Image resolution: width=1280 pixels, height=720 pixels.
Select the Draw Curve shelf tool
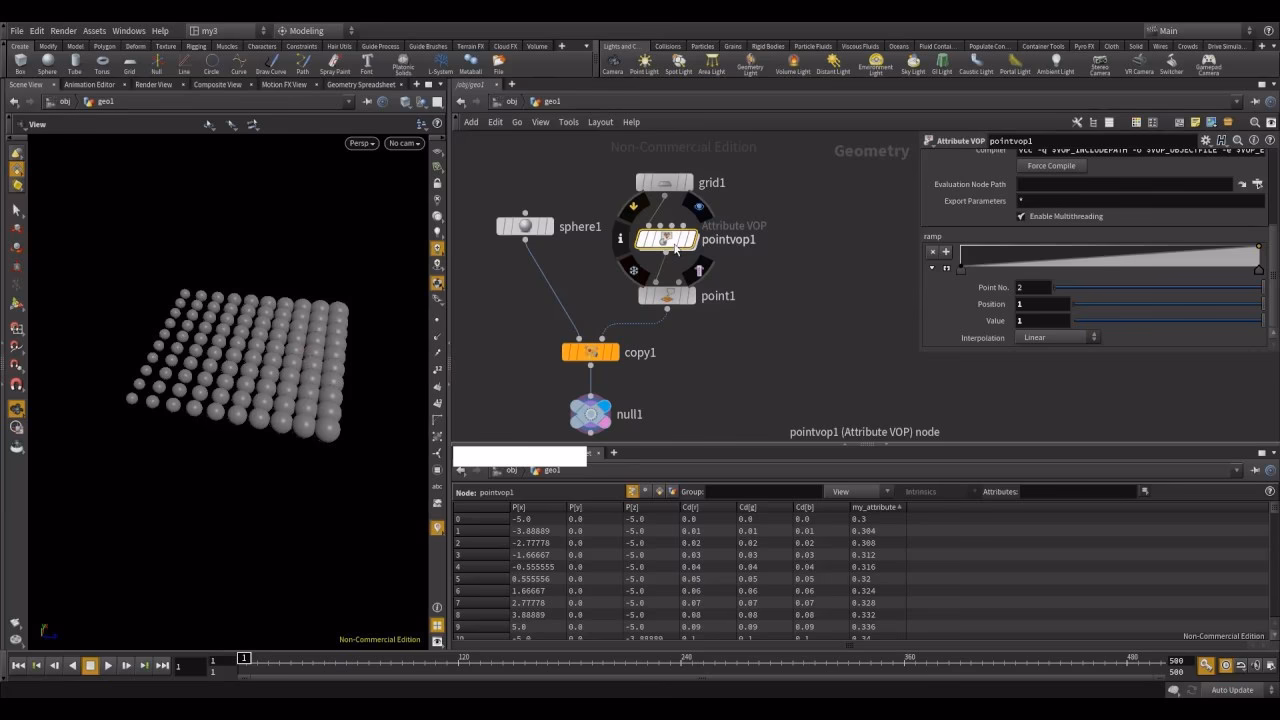tap(270, 64)
